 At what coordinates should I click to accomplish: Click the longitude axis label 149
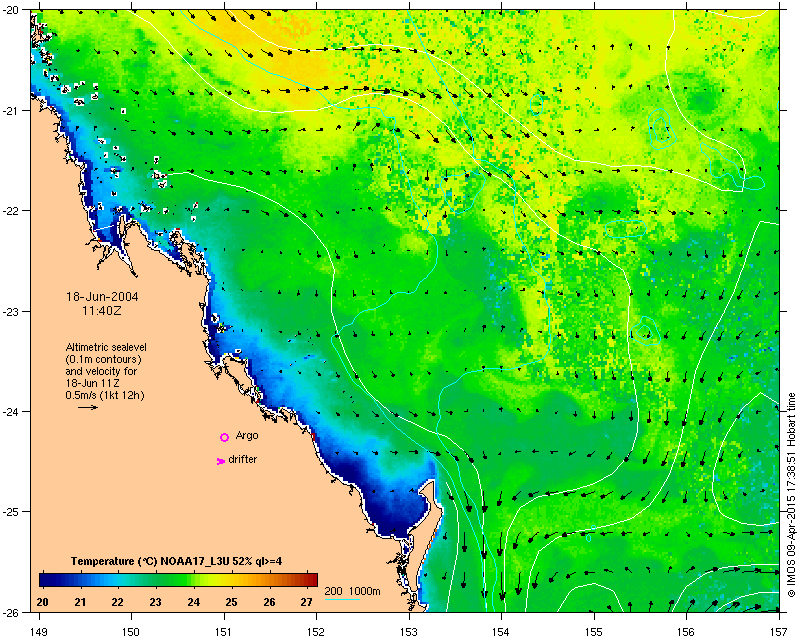pos(39,632)
